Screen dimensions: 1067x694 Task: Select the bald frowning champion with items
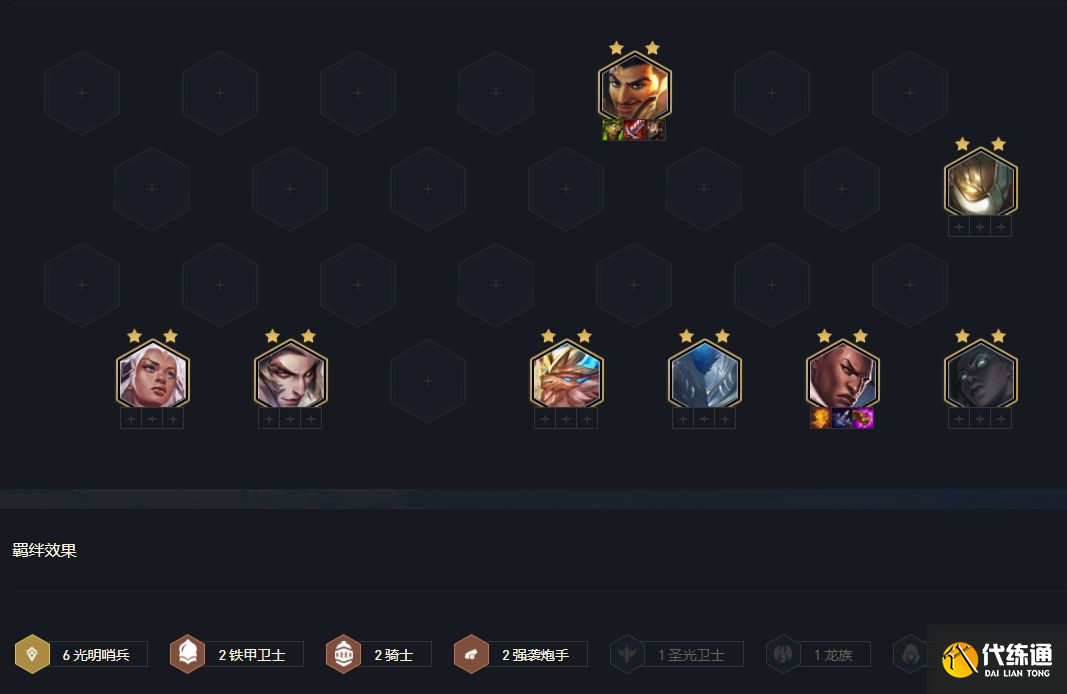842,376
